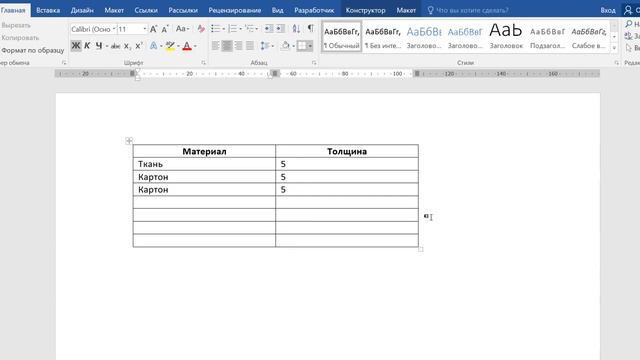Toggle italic formatting (К)

pyautogui.click(x=87, y=46)
